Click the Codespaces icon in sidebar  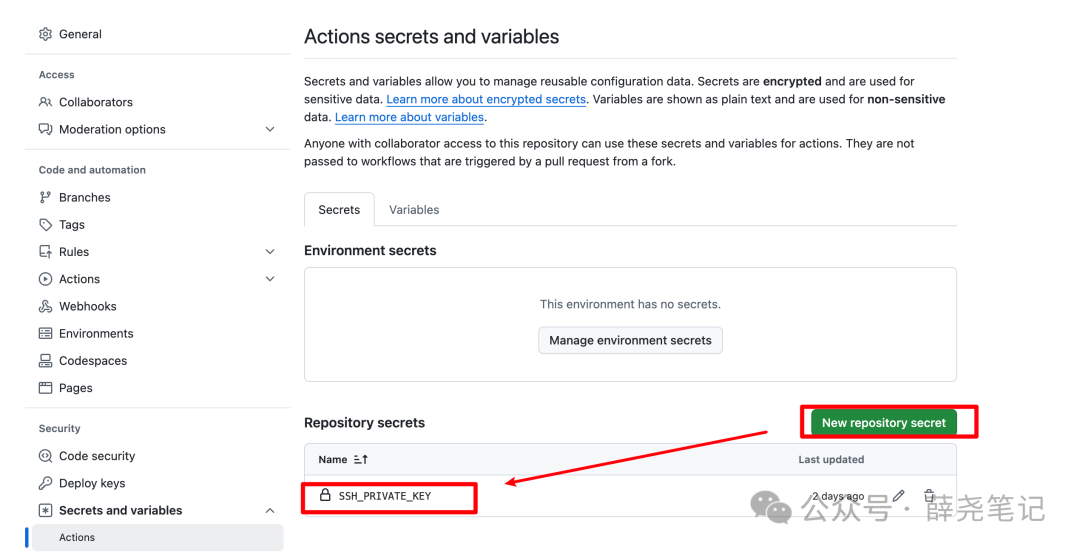(45, 361)
